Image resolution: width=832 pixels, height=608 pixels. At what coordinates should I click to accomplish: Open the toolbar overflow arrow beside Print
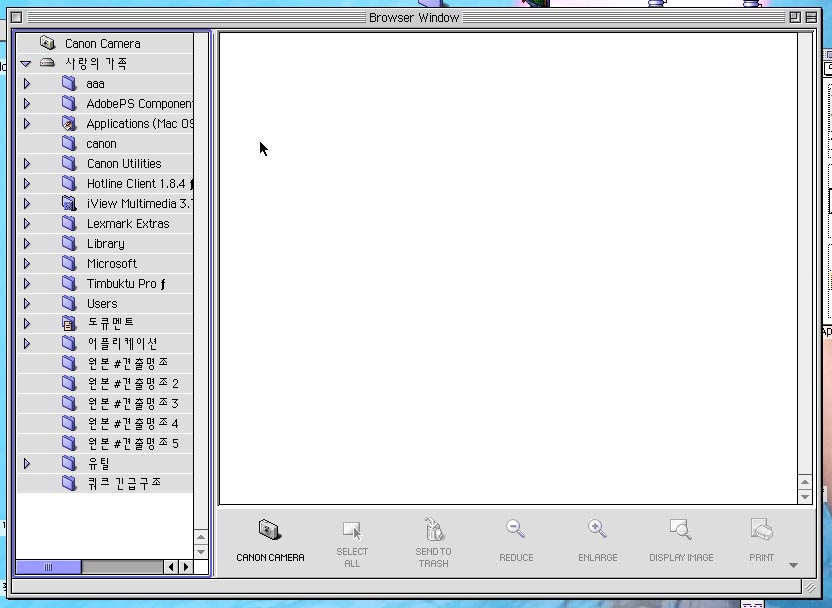point(794,565)
